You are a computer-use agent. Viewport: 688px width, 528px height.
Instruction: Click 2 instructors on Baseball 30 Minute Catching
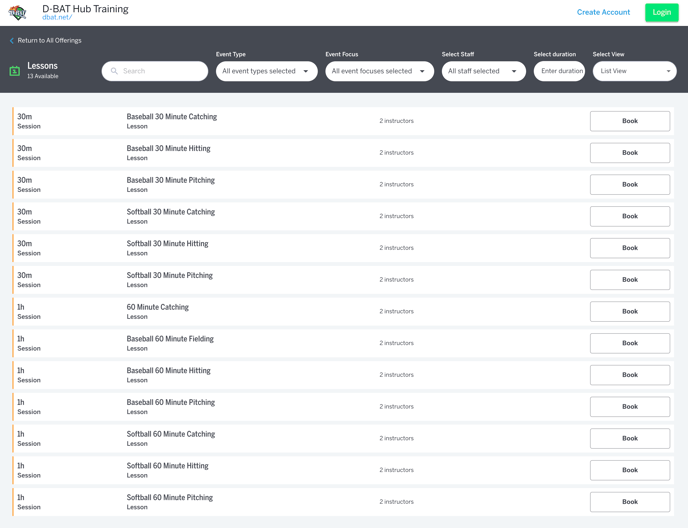pos(396,121)
